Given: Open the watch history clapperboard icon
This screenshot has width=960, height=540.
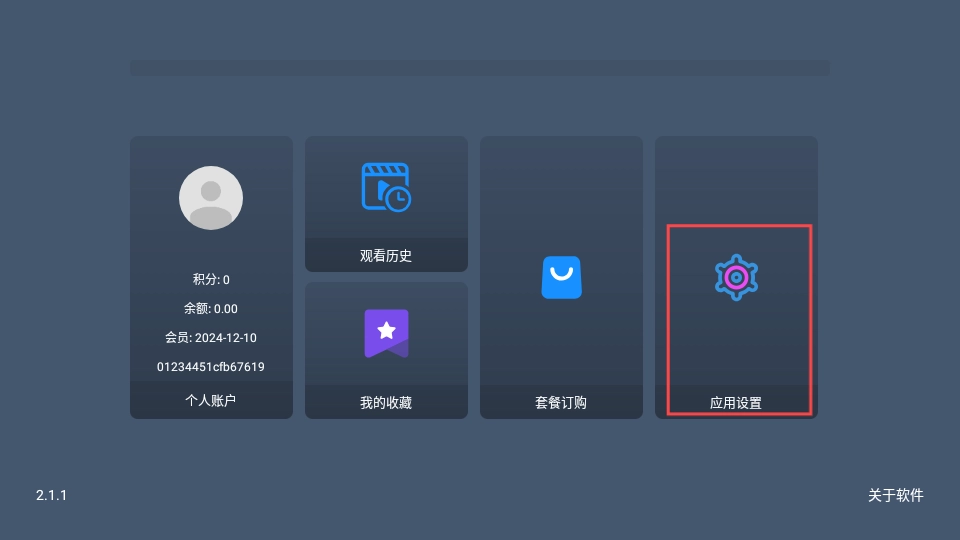Looking at the screenshot, I should (x=386, y=187).
